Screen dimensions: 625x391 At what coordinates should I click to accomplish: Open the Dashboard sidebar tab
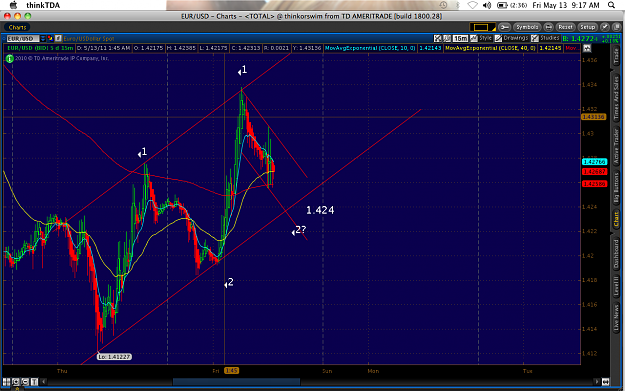pyautogui.click(x=616, y=253)
